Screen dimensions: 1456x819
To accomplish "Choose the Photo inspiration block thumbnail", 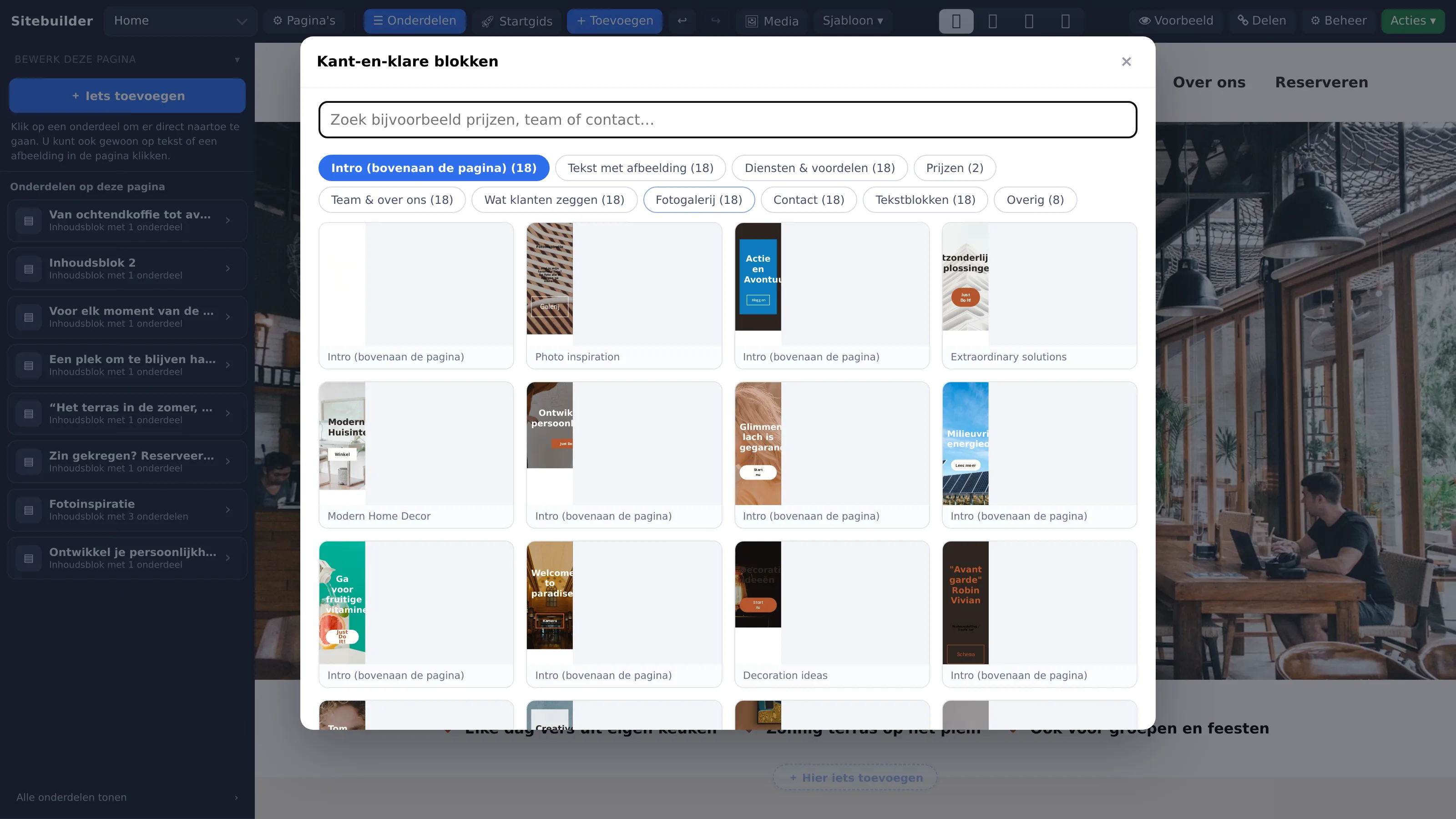I will pyautogui.click(x=624, y=296).
